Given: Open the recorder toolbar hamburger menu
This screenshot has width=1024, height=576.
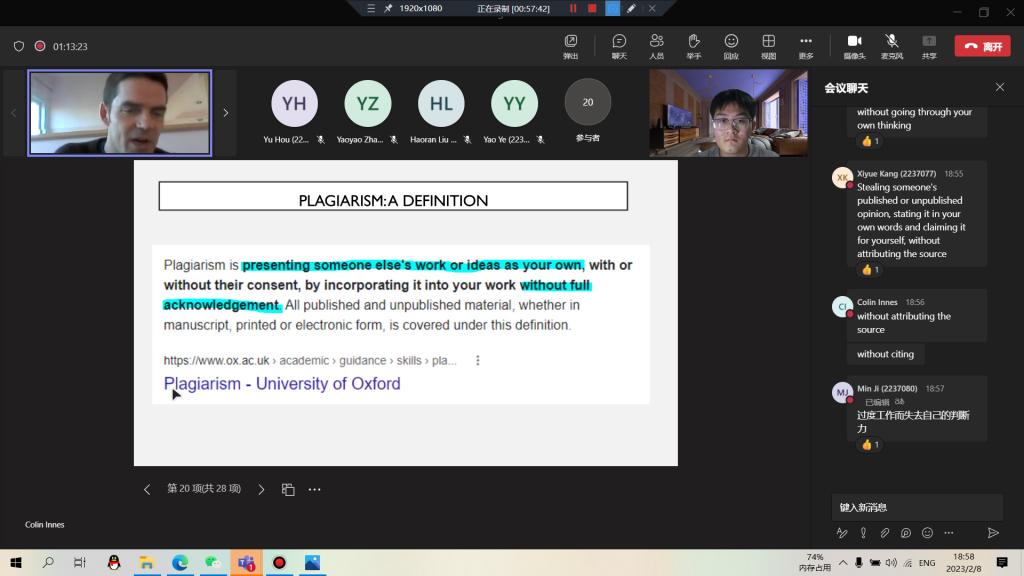Looking at the screenshot, I should tap(371, 8).
